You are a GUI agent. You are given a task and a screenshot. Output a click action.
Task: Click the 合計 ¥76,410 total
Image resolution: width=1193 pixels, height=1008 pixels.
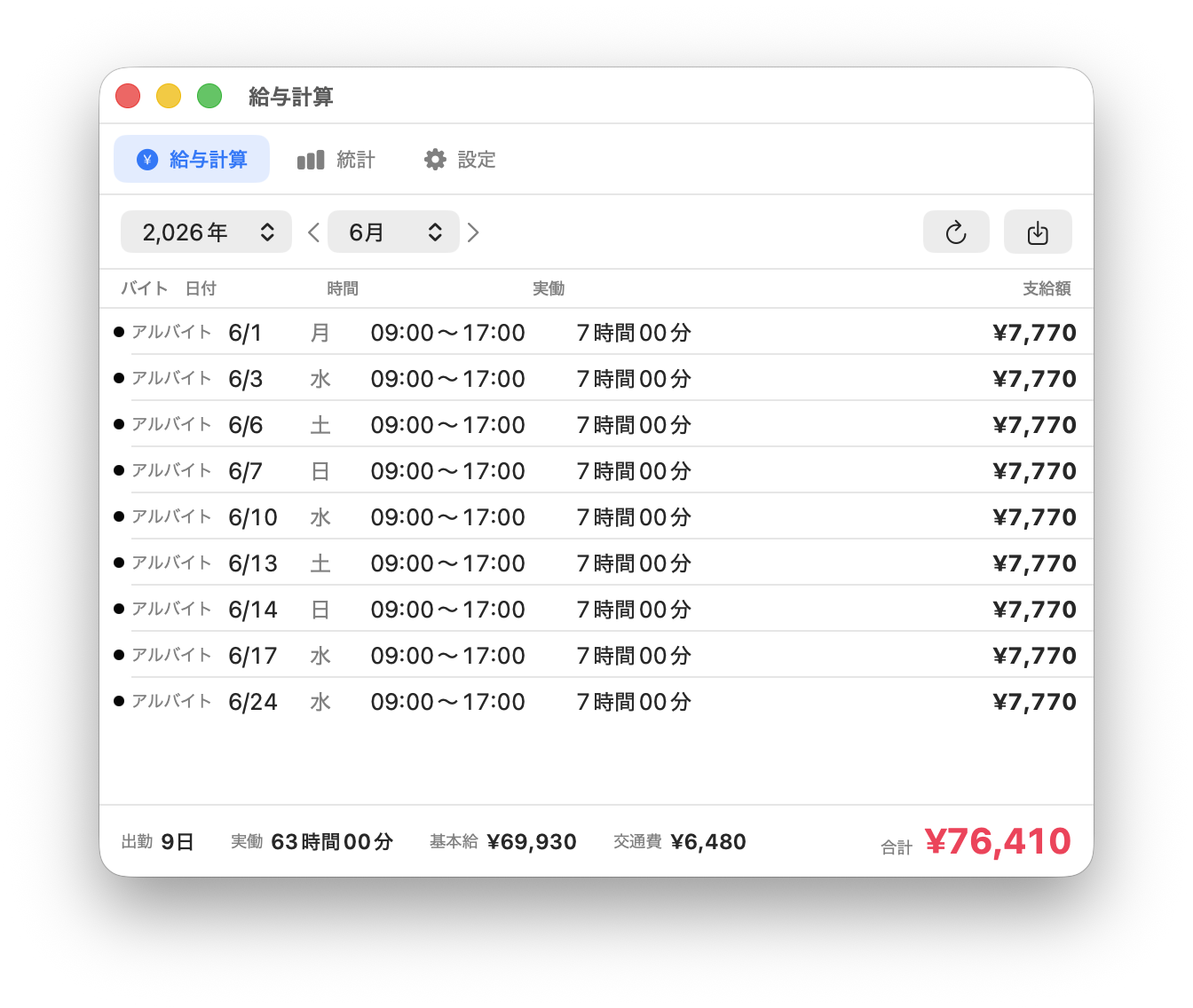click(976, 842)
